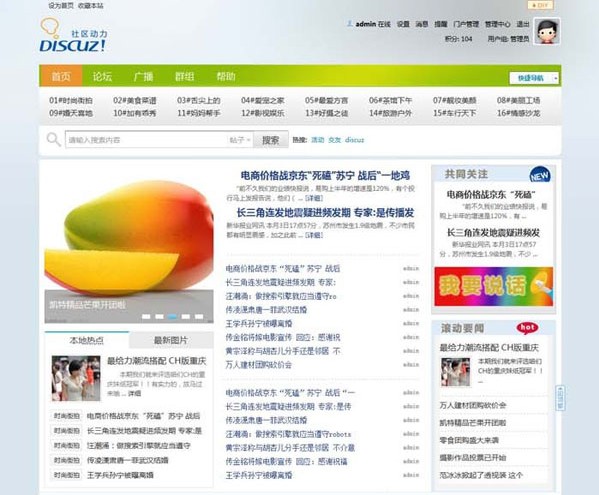Open the 门户管理 link
This screenshot has width=599, height=495.
click(x=466, y=24)
